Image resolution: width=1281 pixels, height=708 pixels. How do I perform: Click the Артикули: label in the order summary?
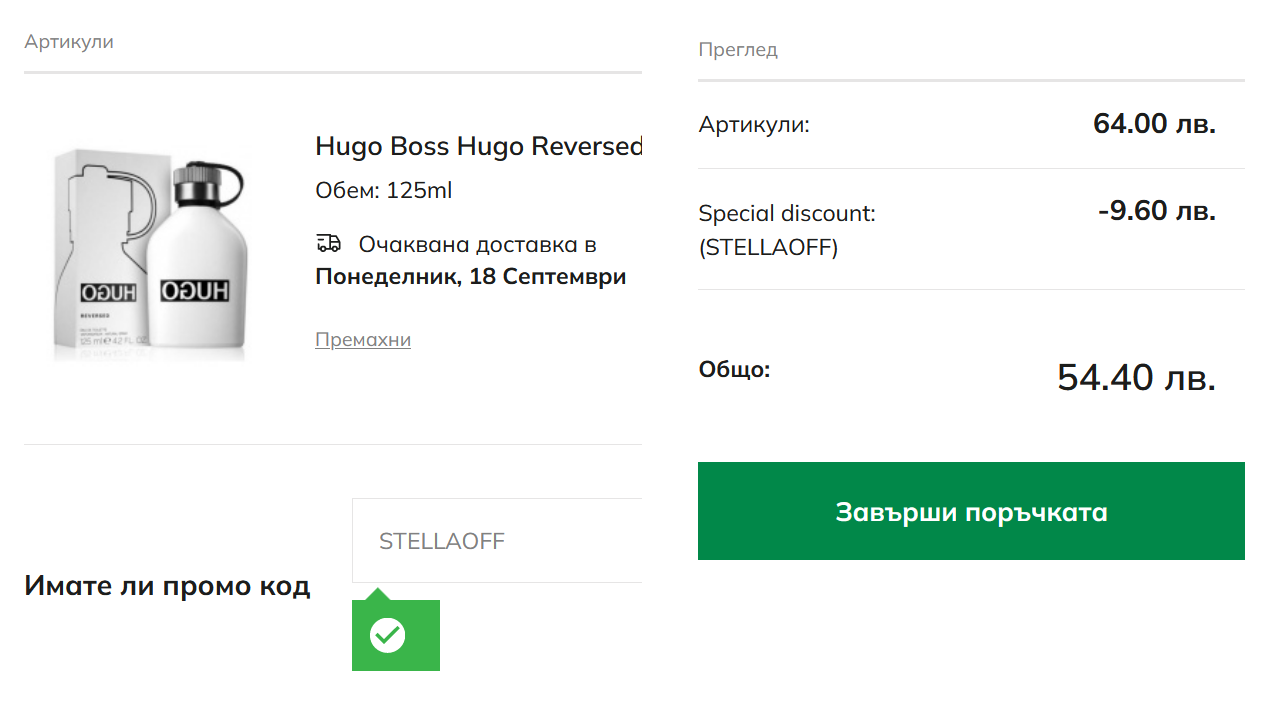coord(754,125)
